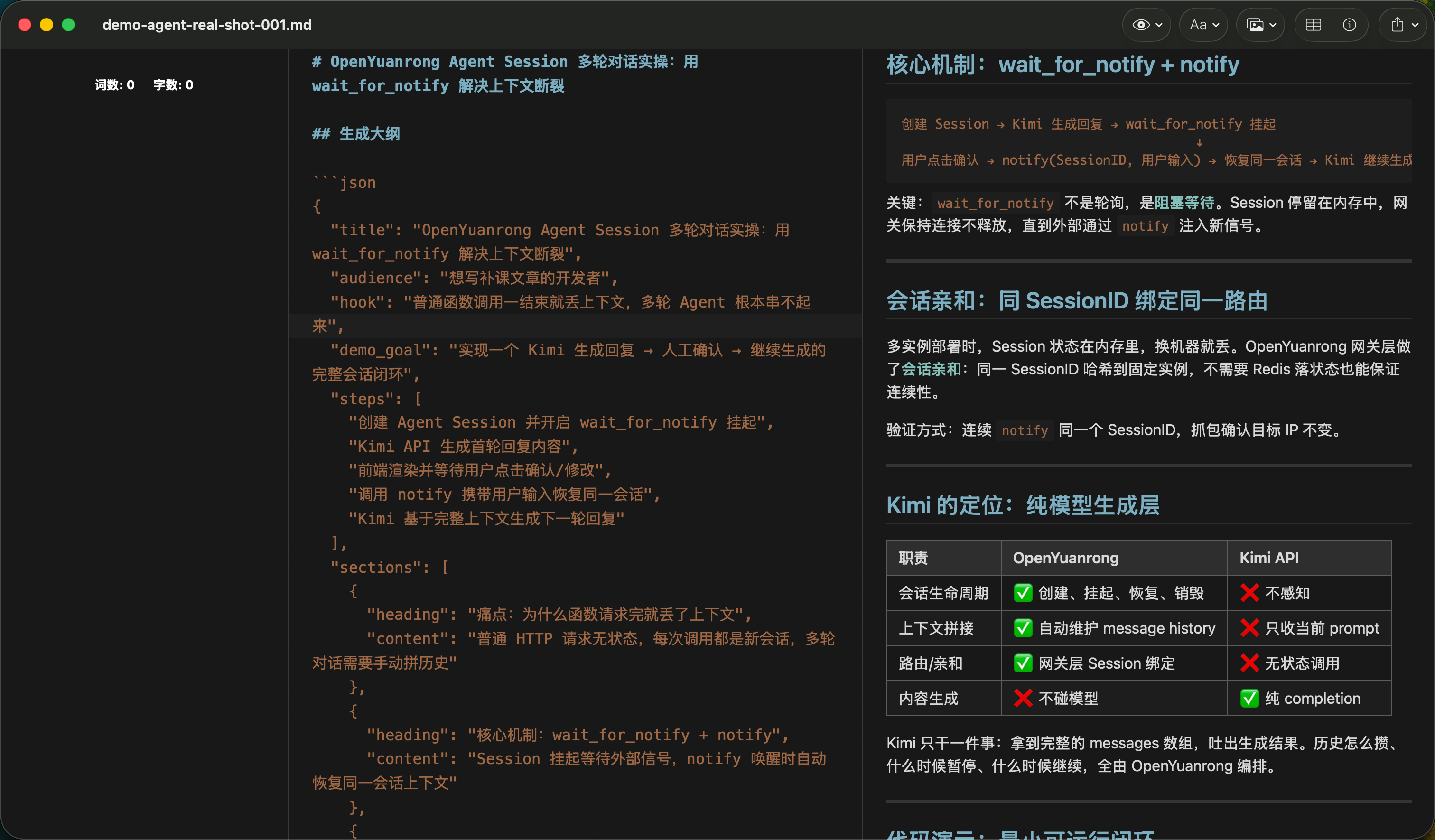Viewport: 1435px width, 840px height.
Task: Click the 不碰模型 table cell
Action: point(1114,699)
